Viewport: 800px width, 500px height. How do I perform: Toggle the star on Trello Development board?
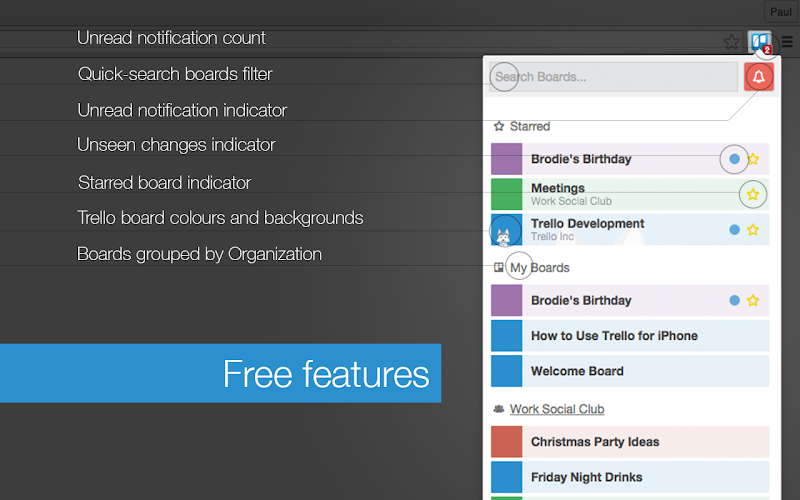[753, 230]
